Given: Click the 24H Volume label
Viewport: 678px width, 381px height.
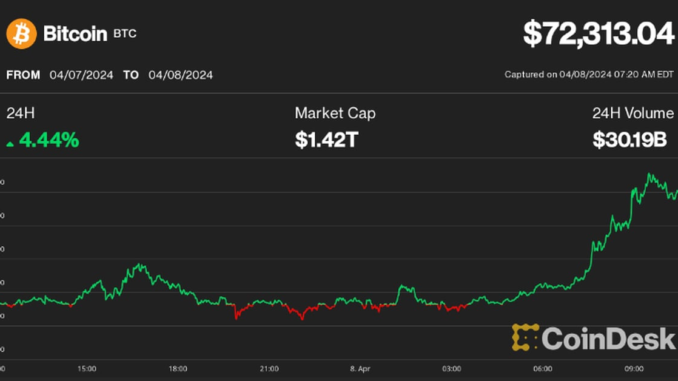Looking at the screenshot, I should coord(633,113).
